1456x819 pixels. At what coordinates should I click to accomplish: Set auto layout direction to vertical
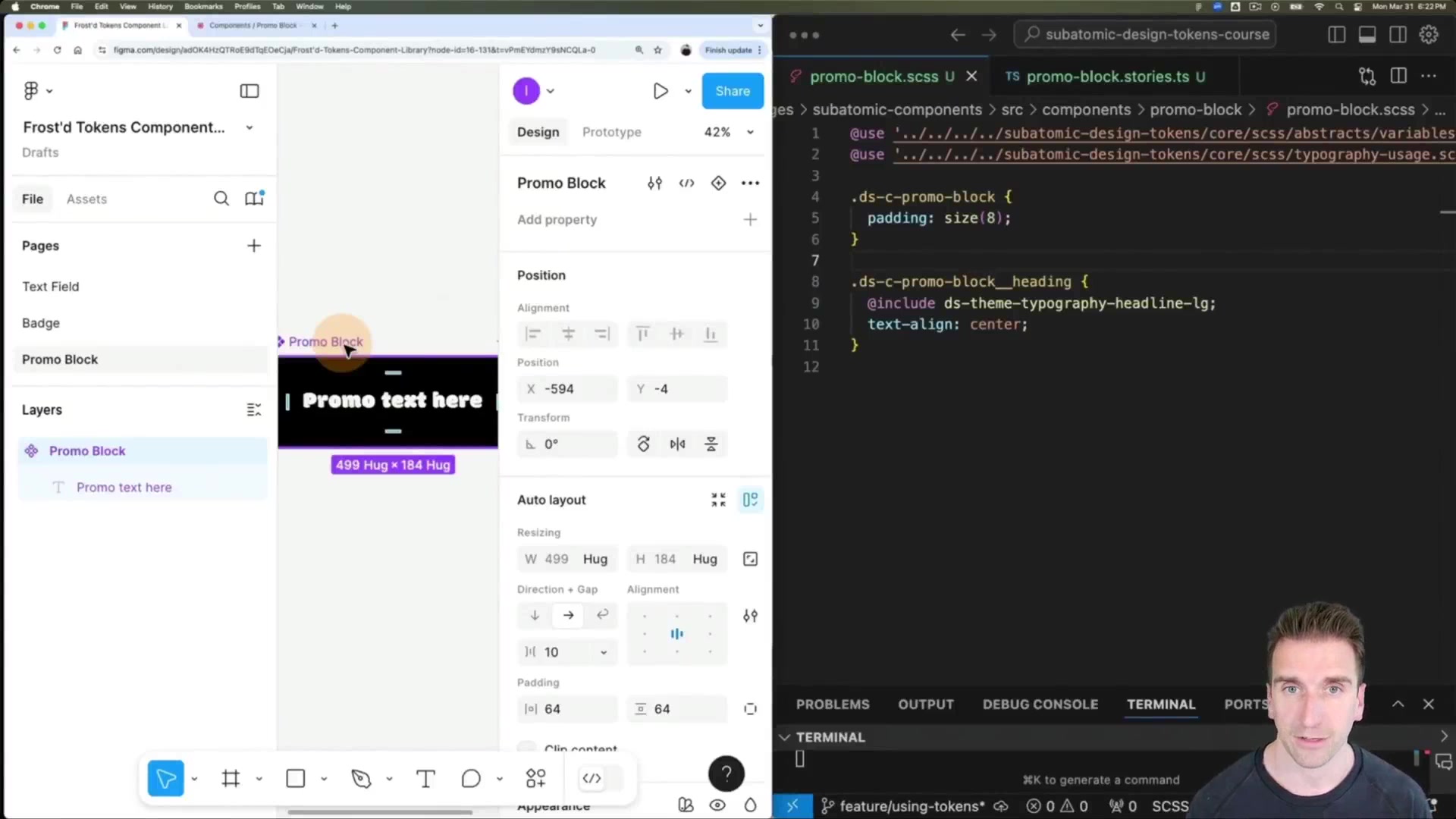[535, 615]
